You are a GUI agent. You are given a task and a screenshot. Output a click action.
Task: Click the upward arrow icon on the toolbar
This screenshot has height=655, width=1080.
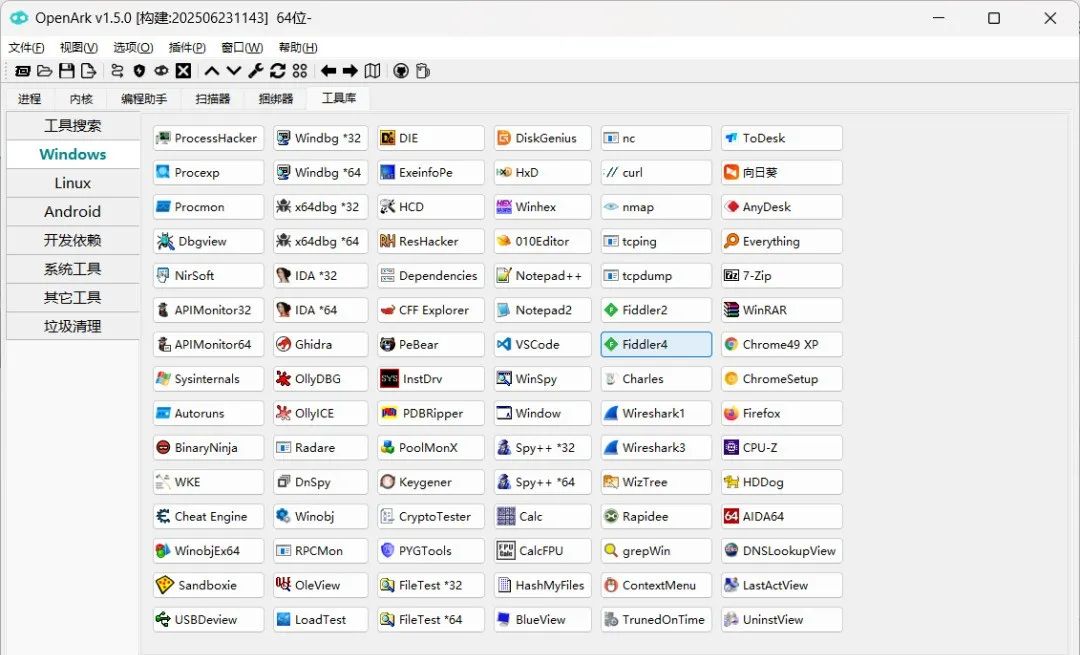tap(210, 71)
